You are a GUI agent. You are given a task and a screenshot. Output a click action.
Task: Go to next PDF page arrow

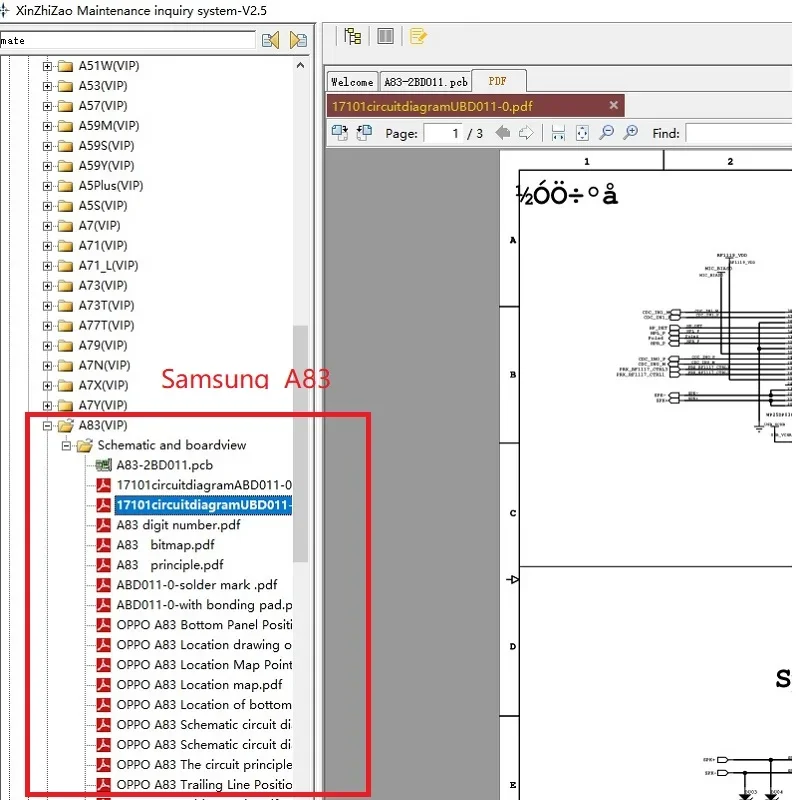526,133
